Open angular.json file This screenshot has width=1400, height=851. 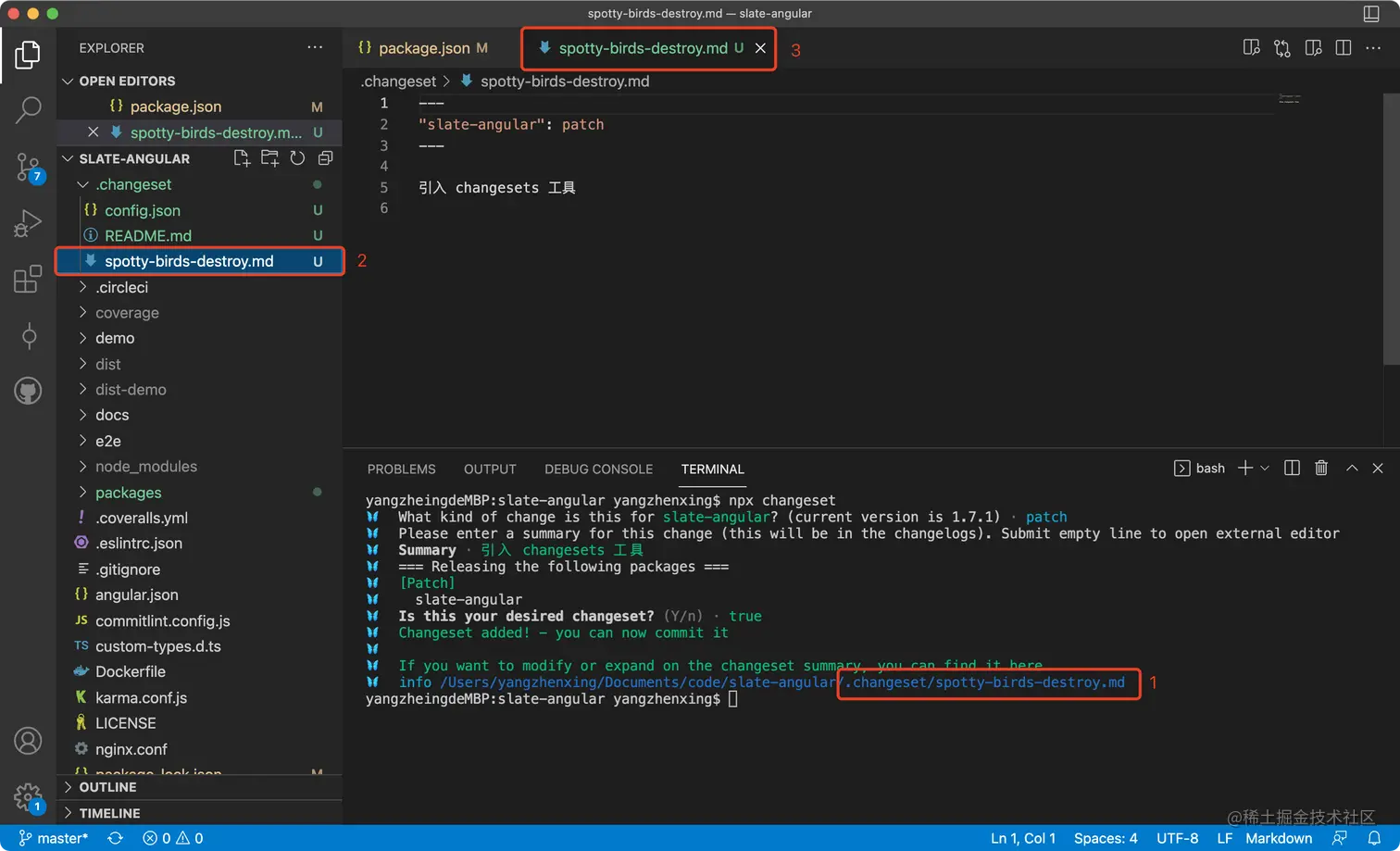pyautogui.click(x=199, y=595)
